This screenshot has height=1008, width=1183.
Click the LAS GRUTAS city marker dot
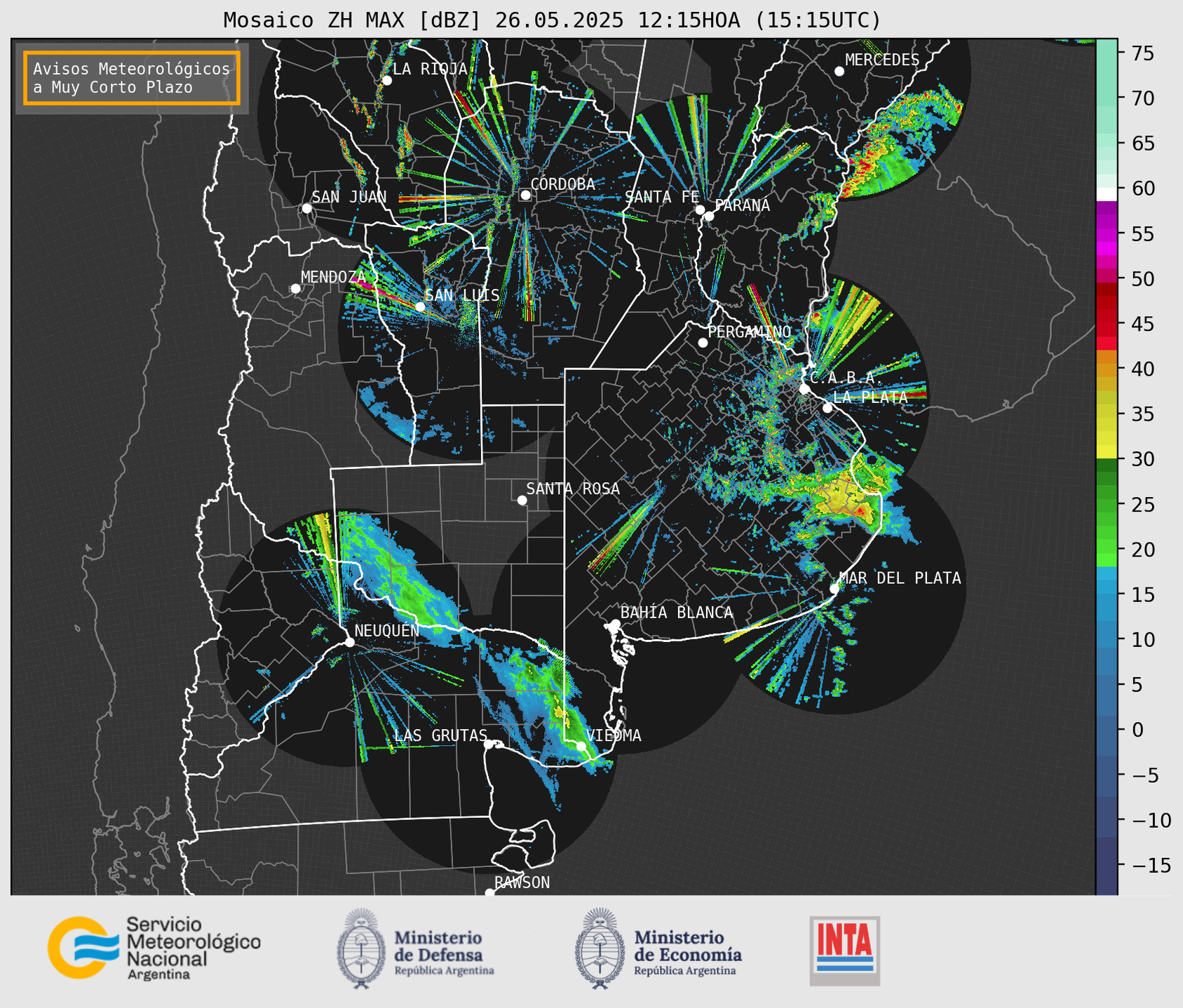(489, 744)
